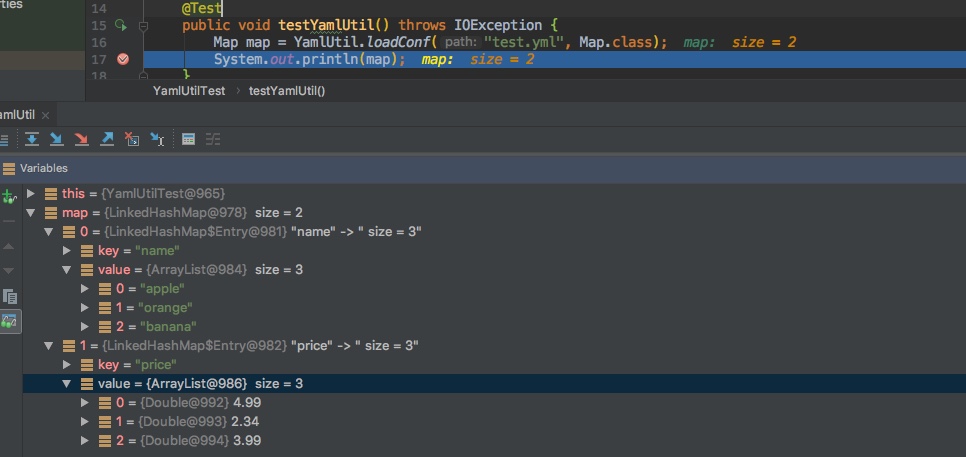Screen dimensions: 966x457
Task: Select the 'this = {YamlUtilTest@965}' row
Action: click(494, 193)
